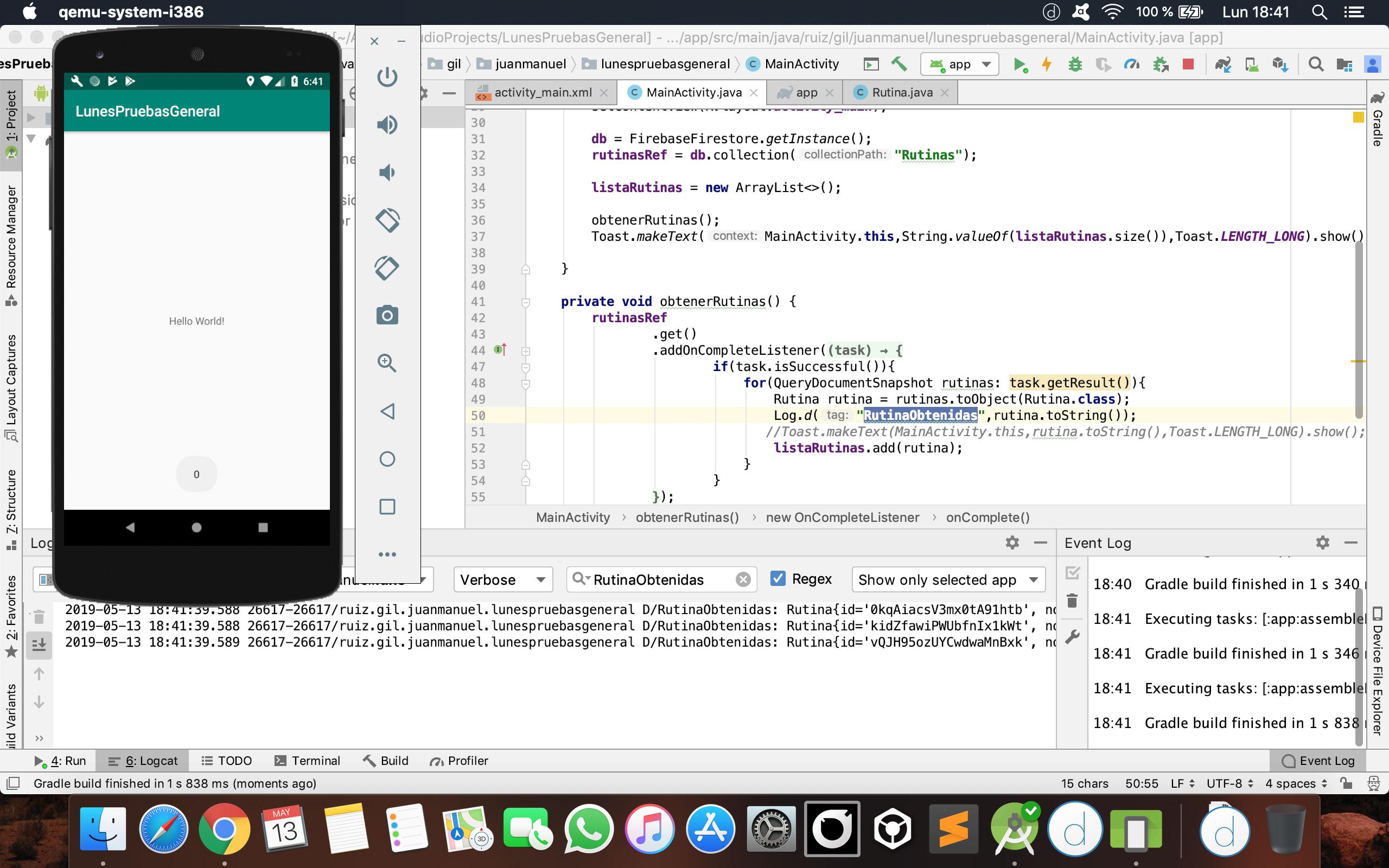
Task: Open AVD Manager icon in toolbar
Action: (x=1251, y=65)
